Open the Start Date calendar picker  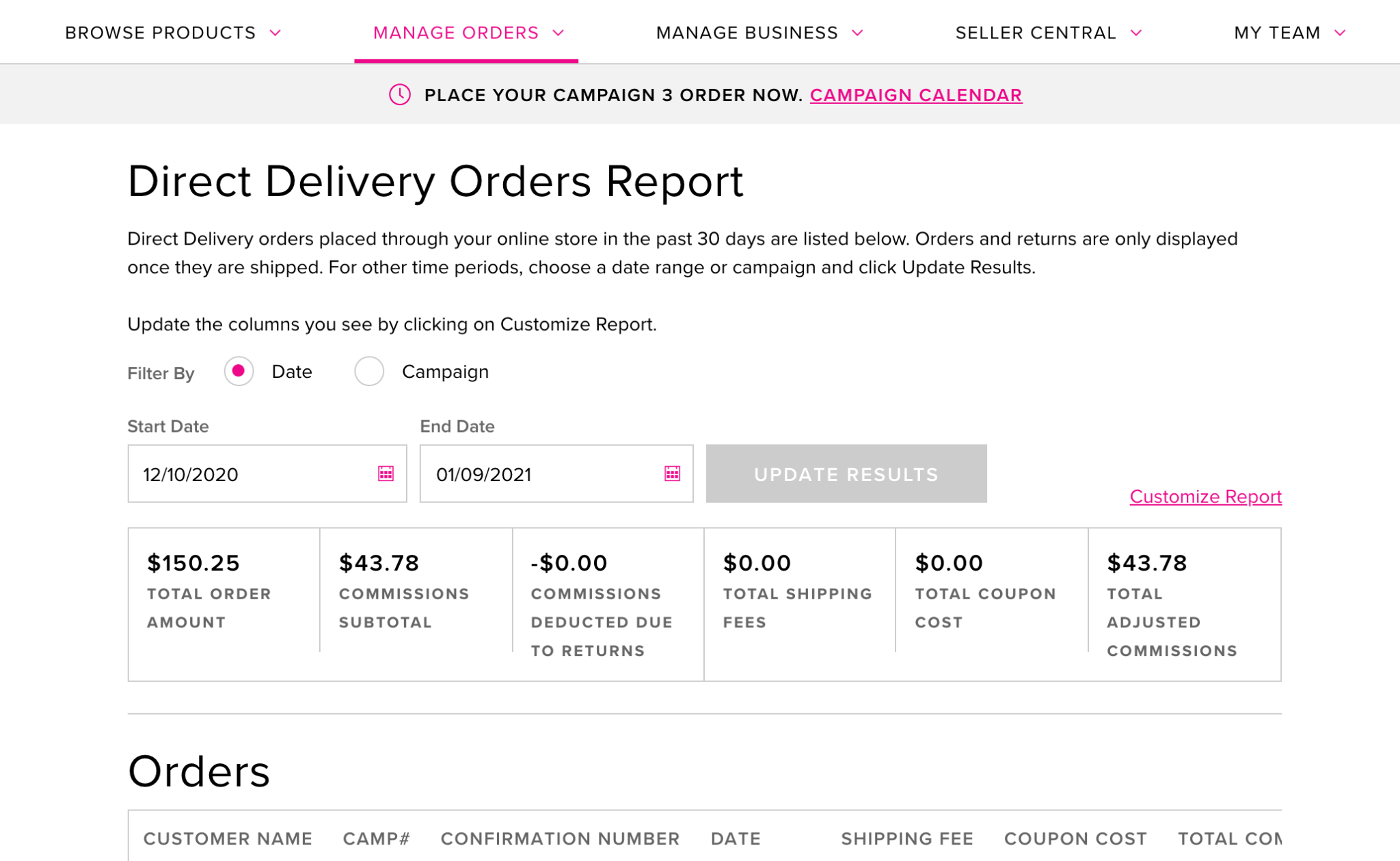point(385,472)
